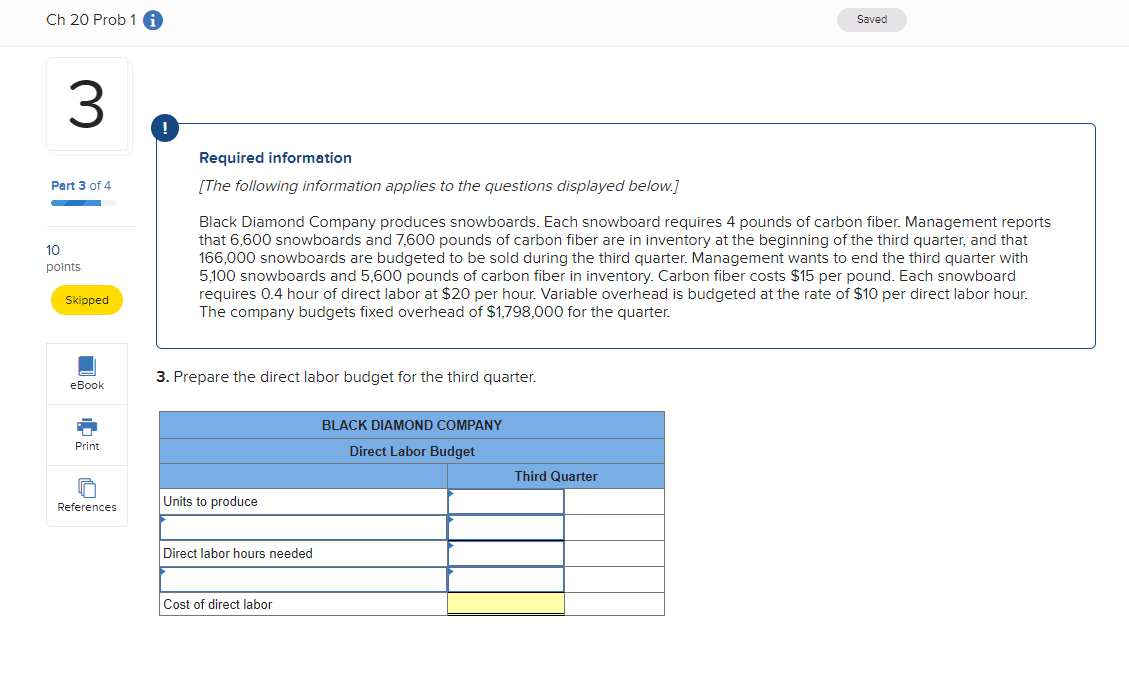Click the Third Quarter column header
The width and height of the screenshot is (1129, 689).
click(556, 477)
